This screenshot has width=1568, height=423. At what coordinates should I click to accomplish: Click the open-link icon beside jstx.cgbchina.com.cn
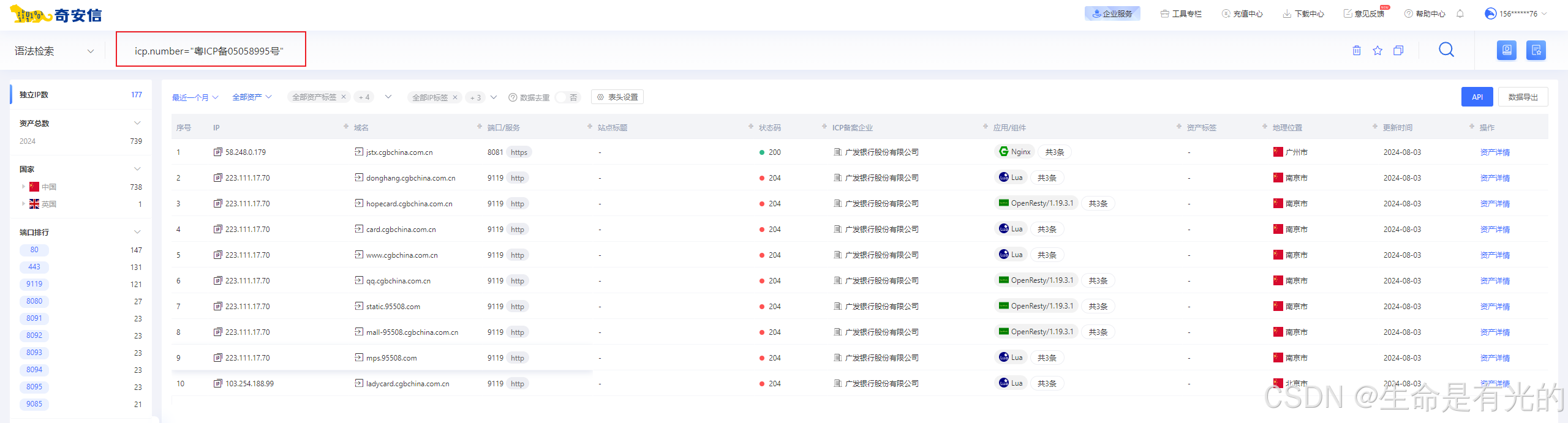[359, 152]
